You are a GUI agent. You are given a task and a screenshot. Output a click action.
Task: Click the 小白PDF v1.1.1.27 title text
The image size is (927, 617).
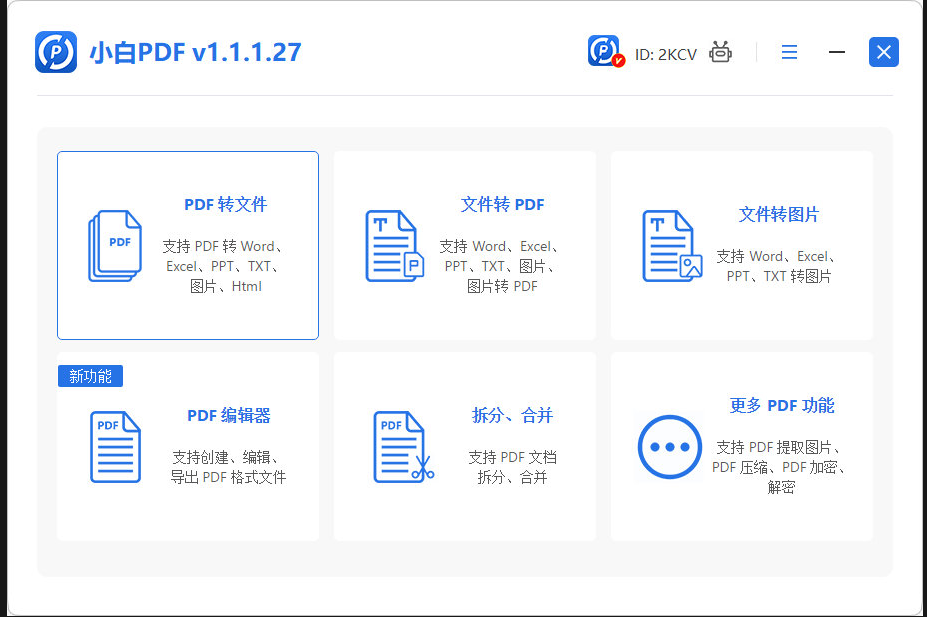pyautogui.click(x=196, y=52)
